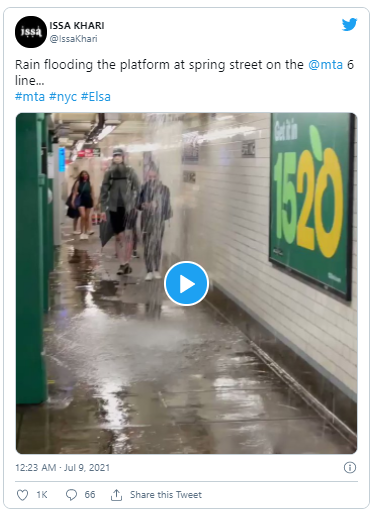
Task: Click the green 1520 poster in the video
Action: (311, 203)
